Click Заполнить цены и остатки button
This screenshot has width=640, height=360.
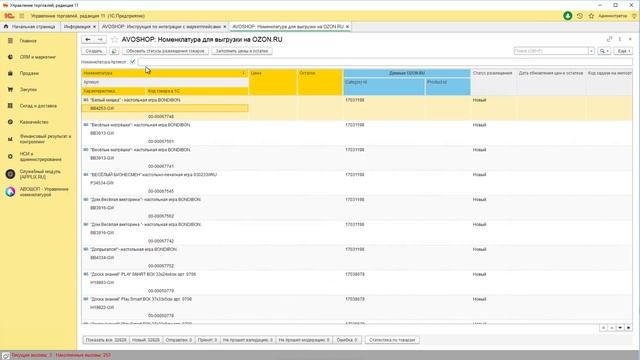click(242, 51)
